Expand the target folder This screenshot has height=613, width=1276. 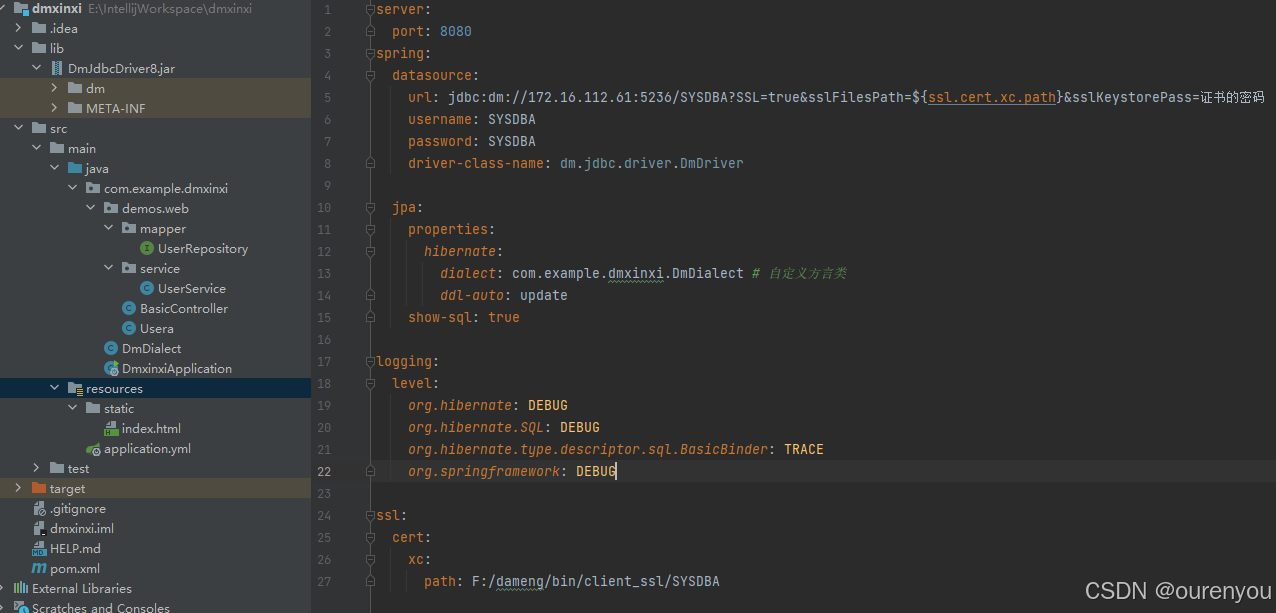(18, 488)
